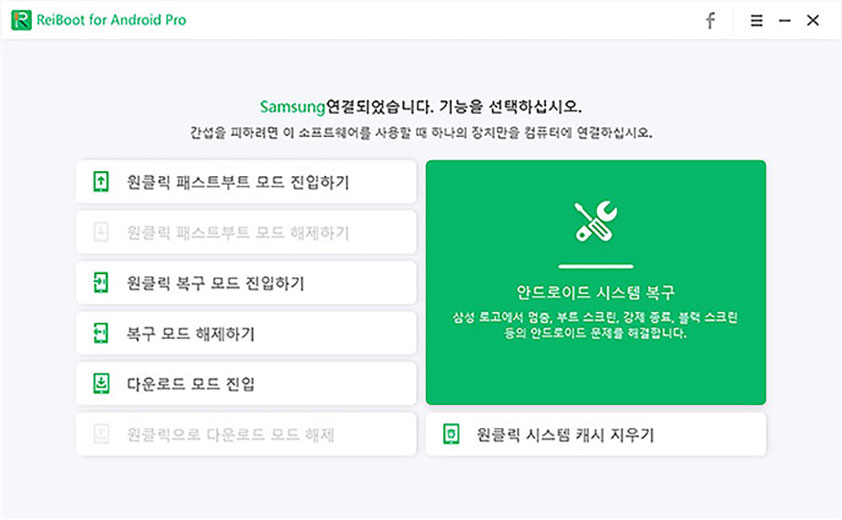Viewport: 842px width, 520px height.
Task: Click the download mode enter icon
Action: 101,384
